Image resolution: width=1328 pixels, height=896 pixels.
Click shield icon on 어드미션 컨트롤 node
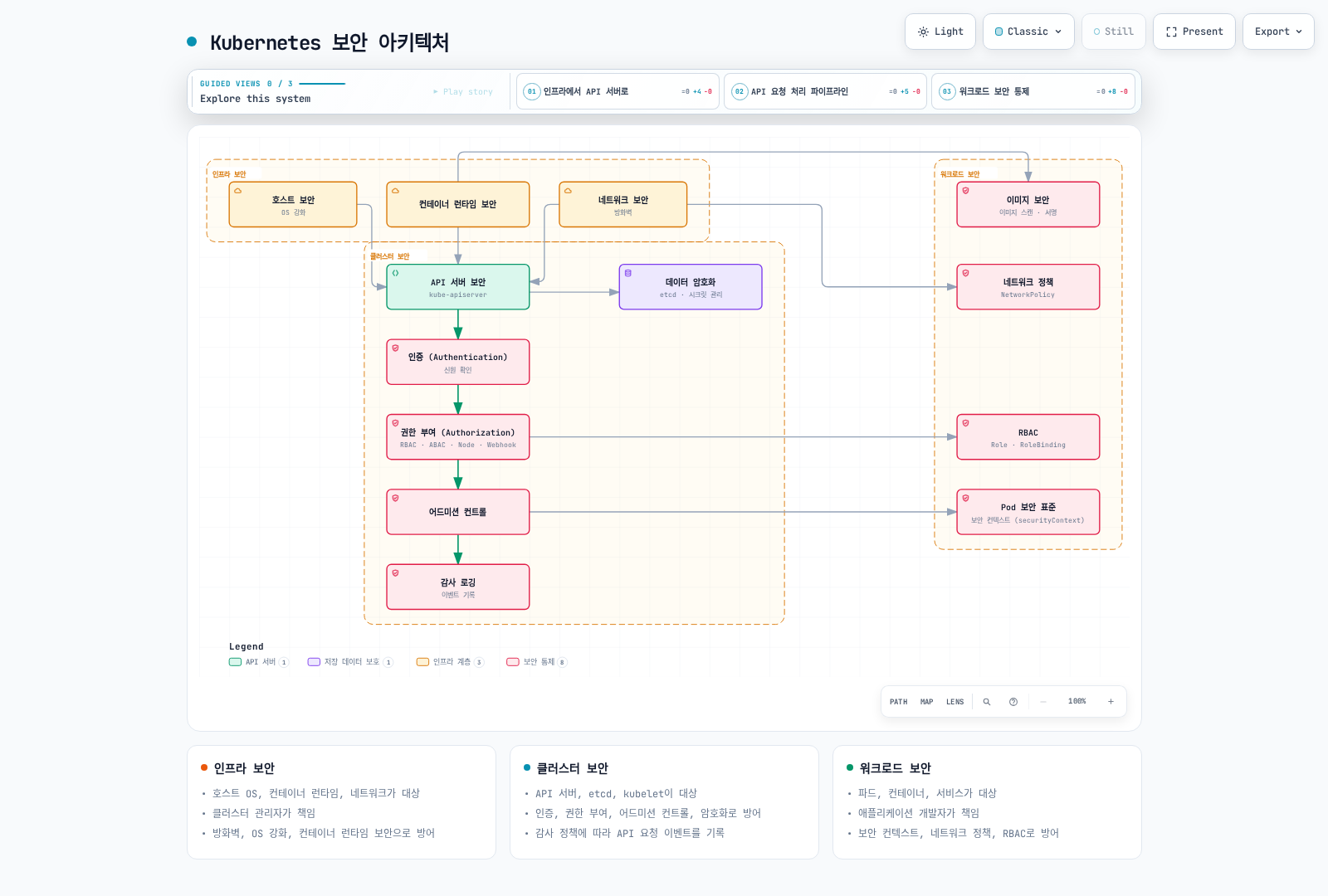[395, 499]
